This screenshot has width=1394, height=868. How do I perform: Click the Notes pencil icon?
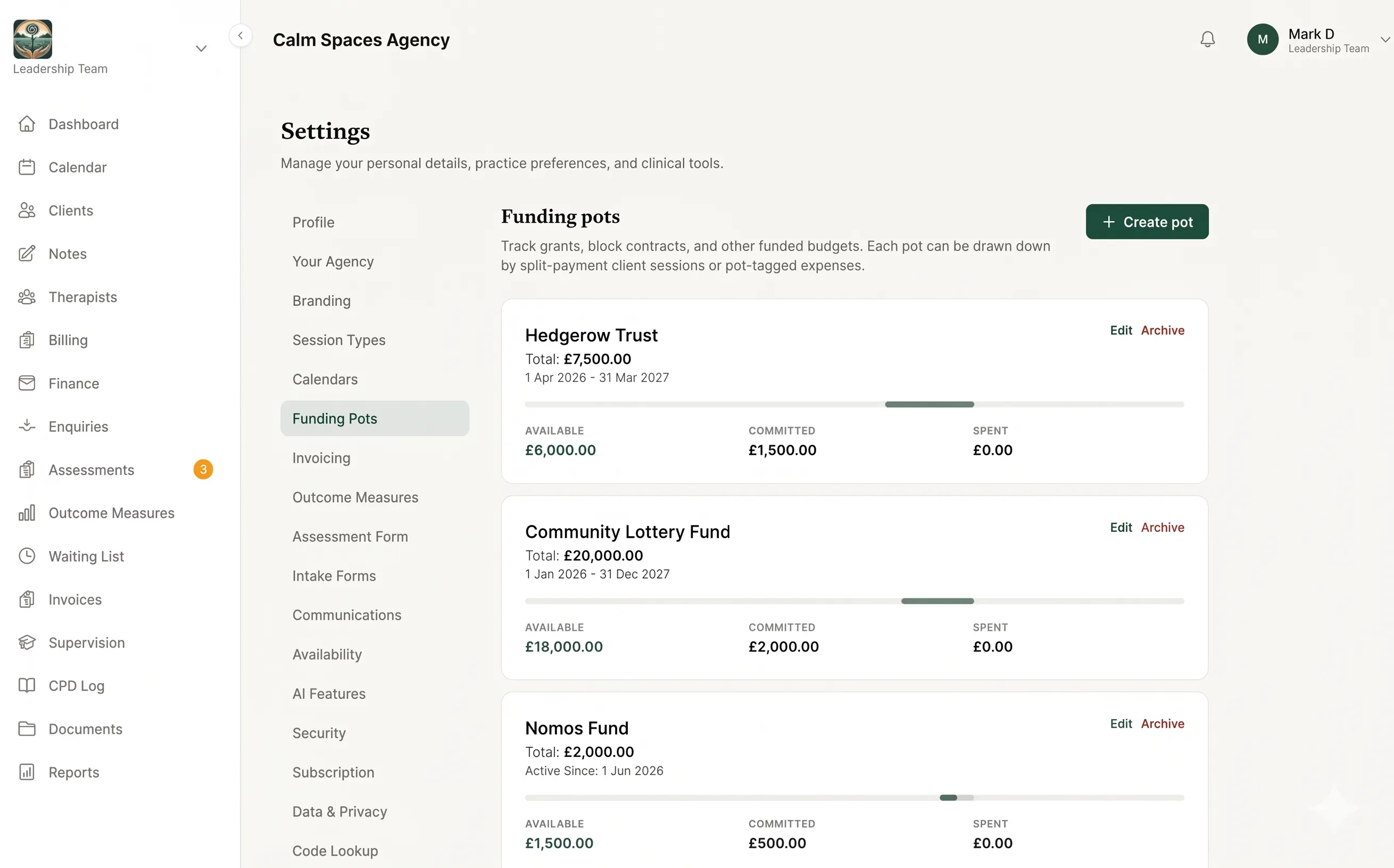point(27,254)
